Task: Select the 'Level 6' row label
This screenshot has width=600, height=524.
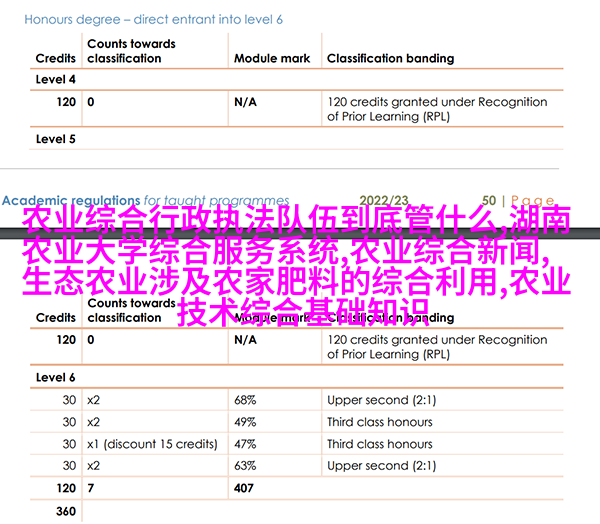Action: point(56,378)
